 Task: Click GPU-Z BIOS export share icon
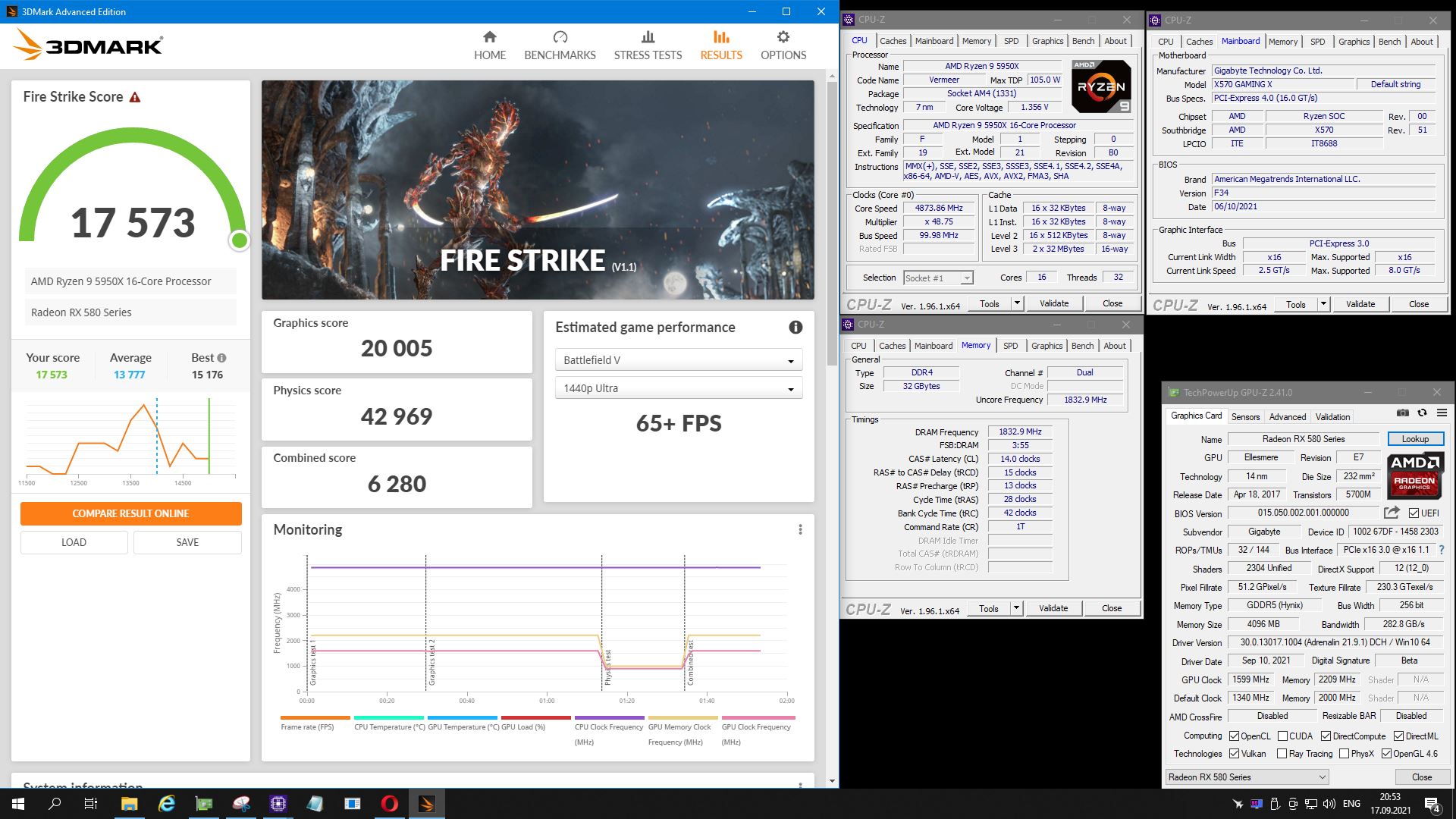tap(1391, 513)
